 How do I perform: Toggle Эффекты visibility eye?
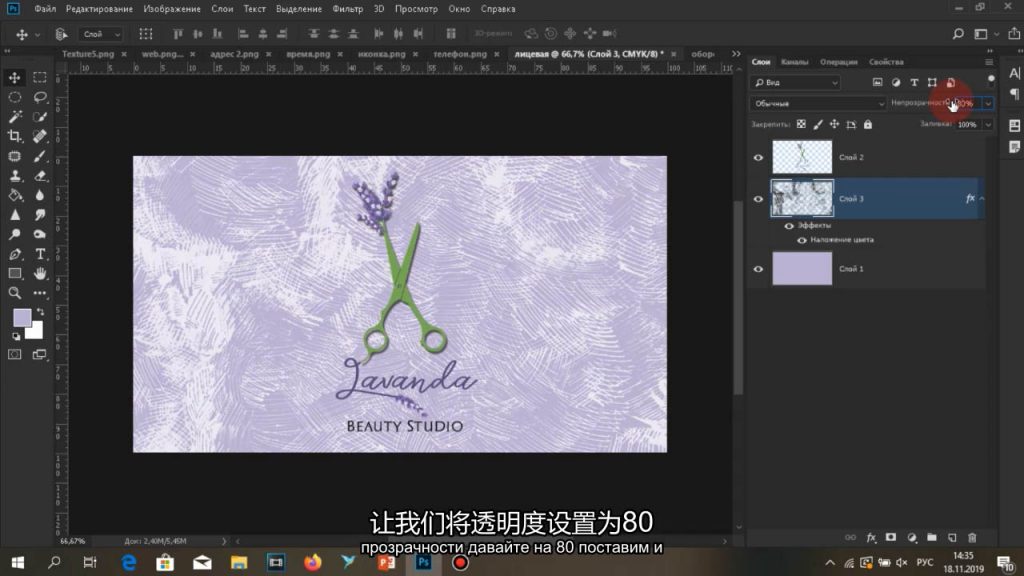(x=789, y=226)
